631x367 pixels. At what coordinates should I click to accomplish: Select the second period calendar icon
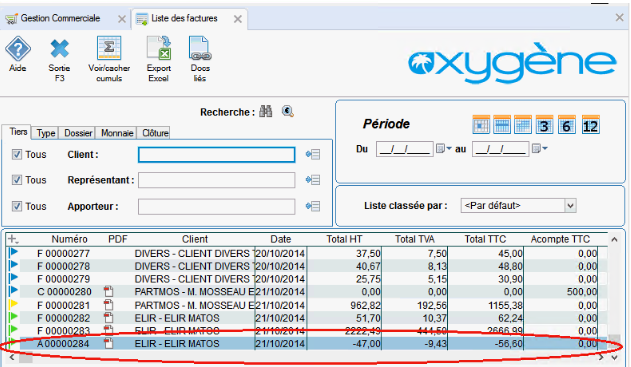pos(502,125)
